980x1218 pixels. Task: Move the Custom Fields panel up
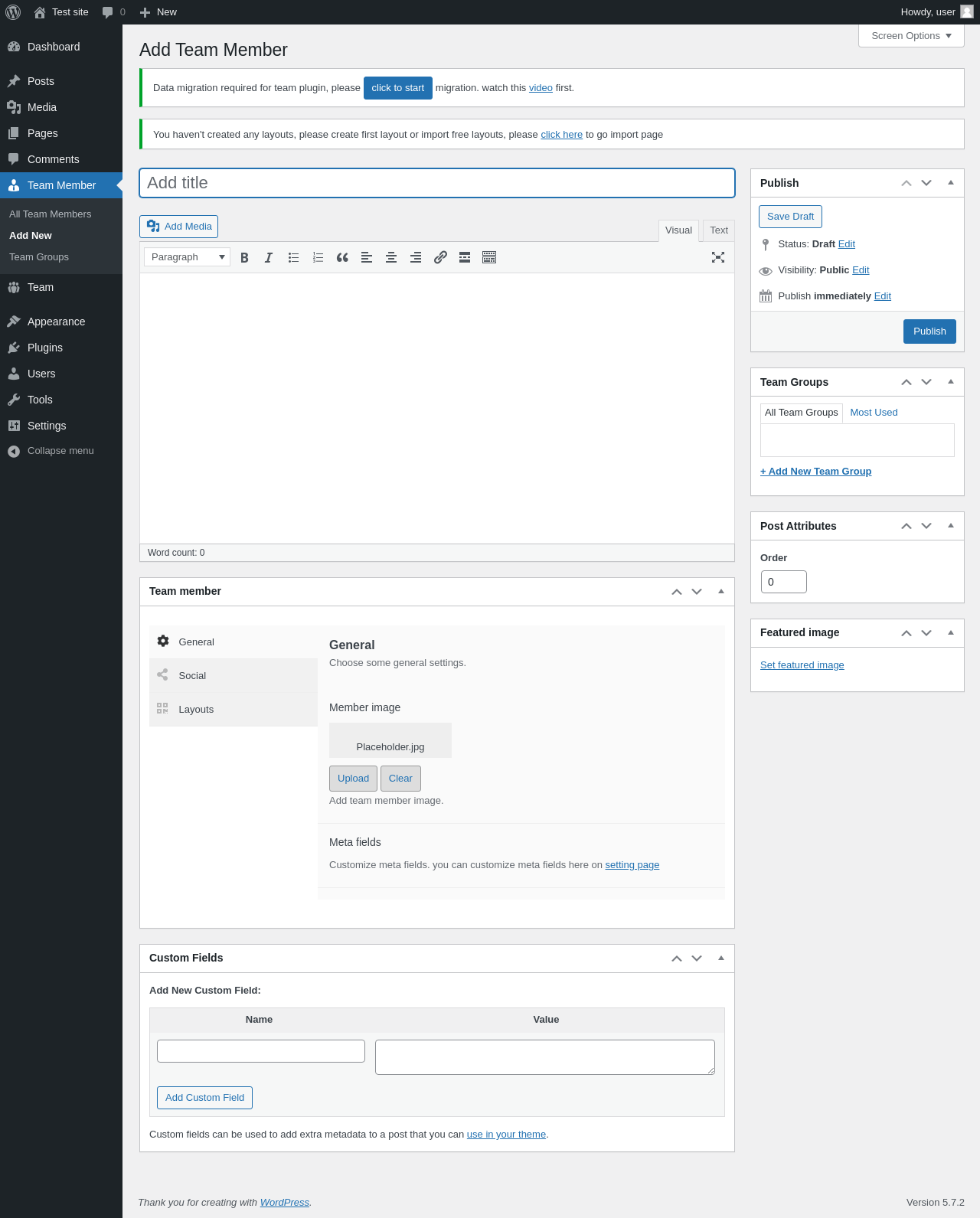(x=677, y=958)
